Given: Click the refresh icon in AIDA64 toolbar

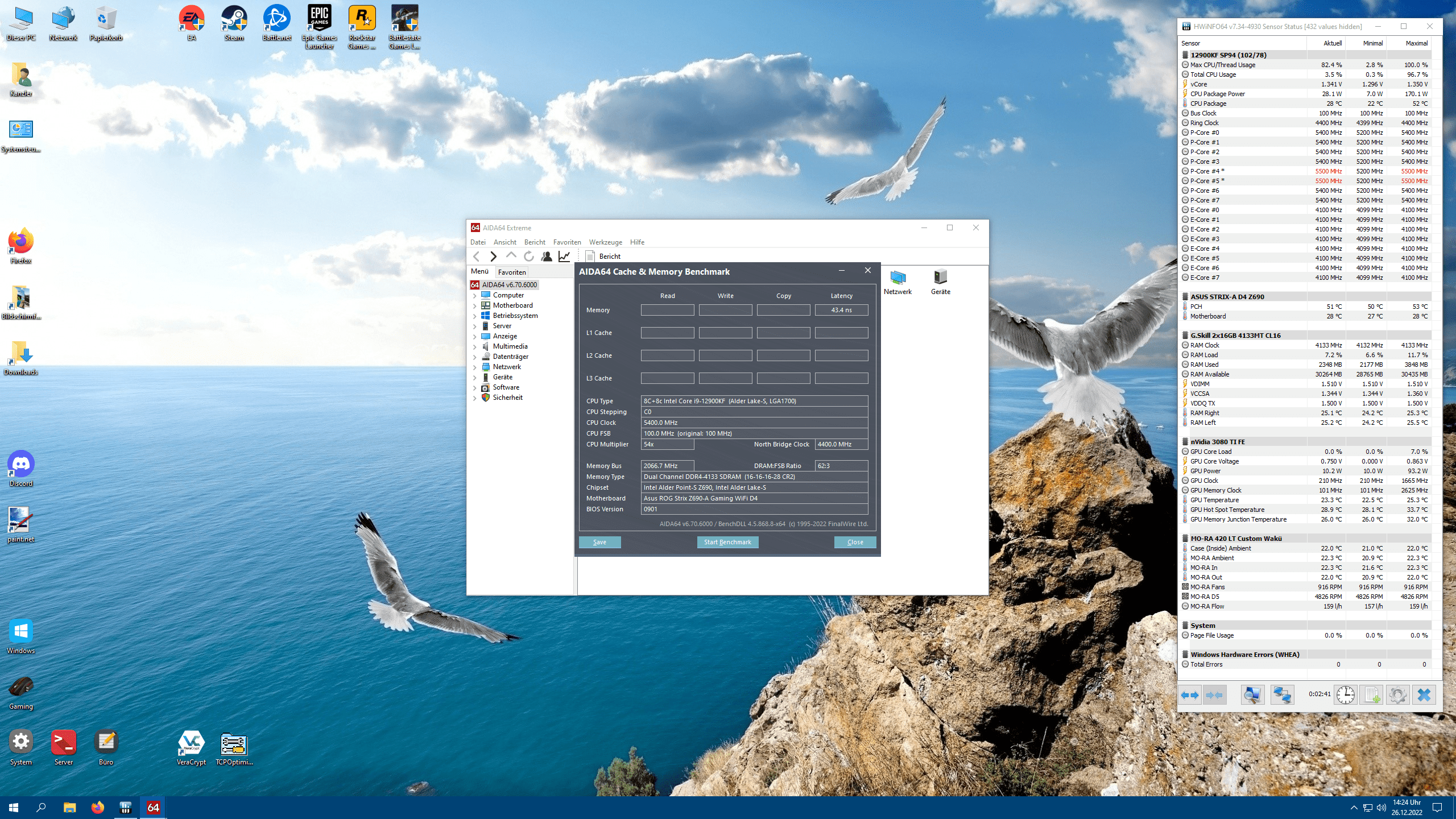Looking at the screenshot, I should 528,257.
